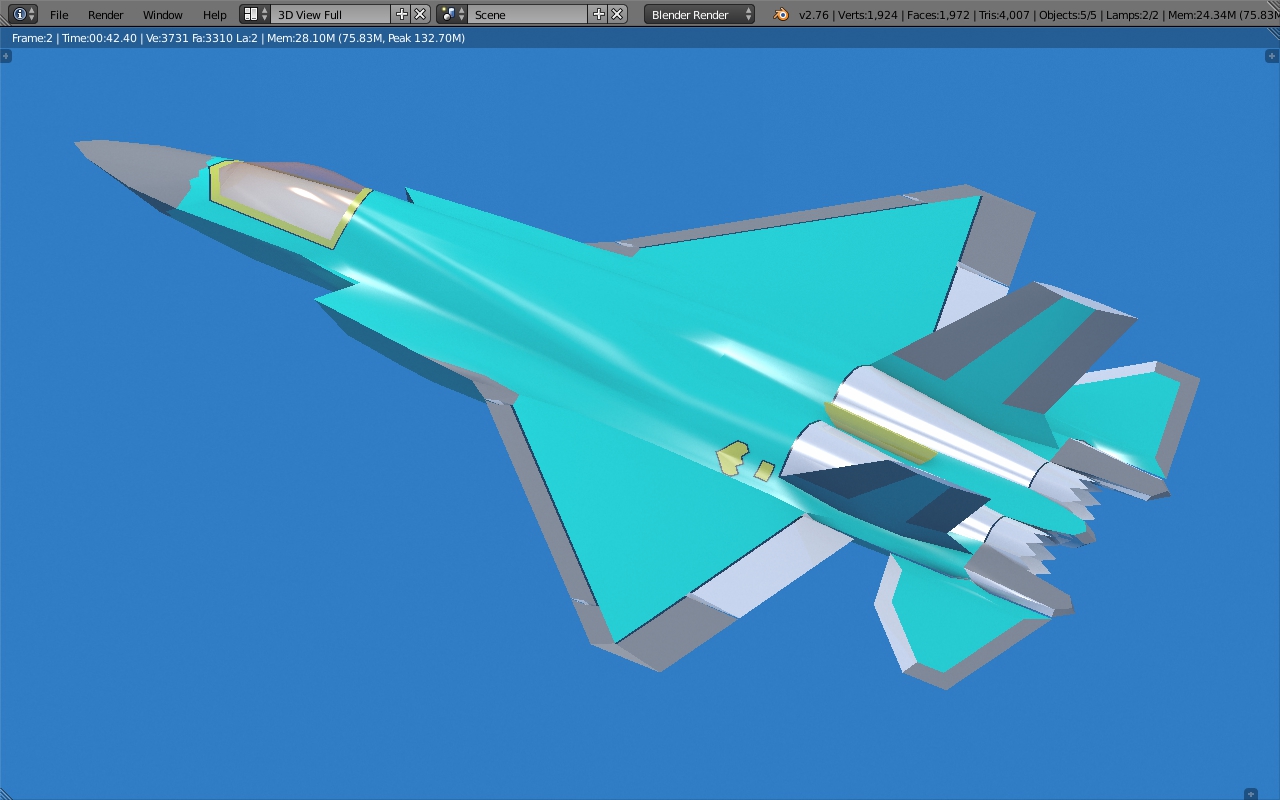Click the 'Scene' name field
This screenshot has height=800, width=1280.
coord(527,14)
